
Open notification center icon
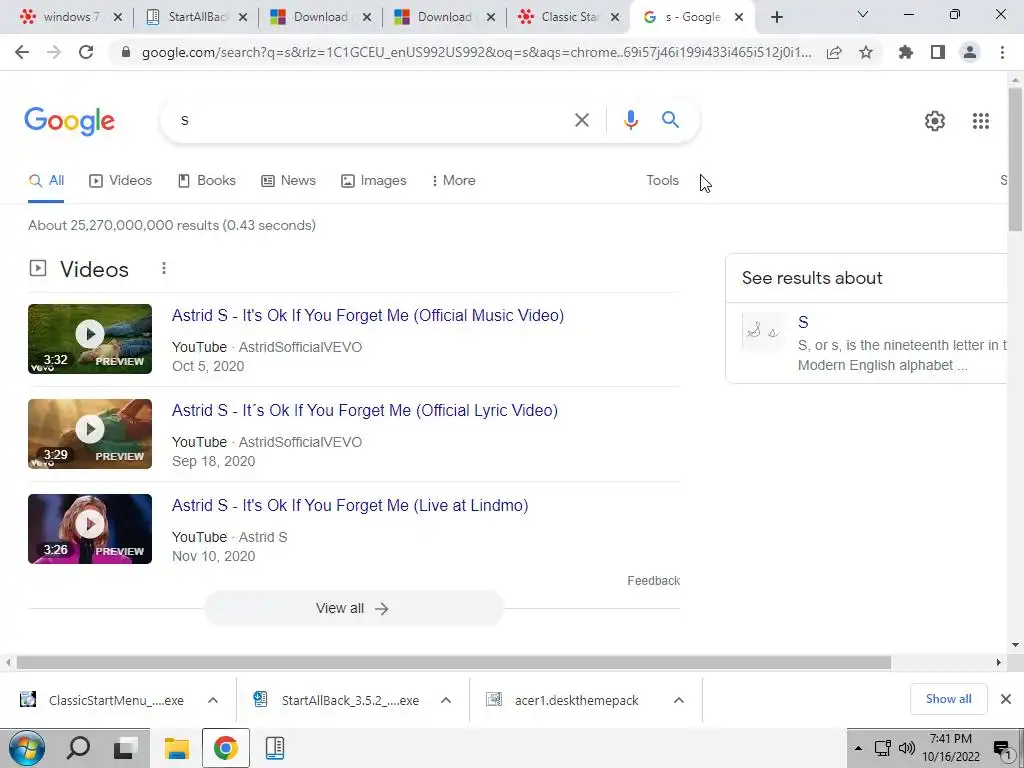[1003, 749]
